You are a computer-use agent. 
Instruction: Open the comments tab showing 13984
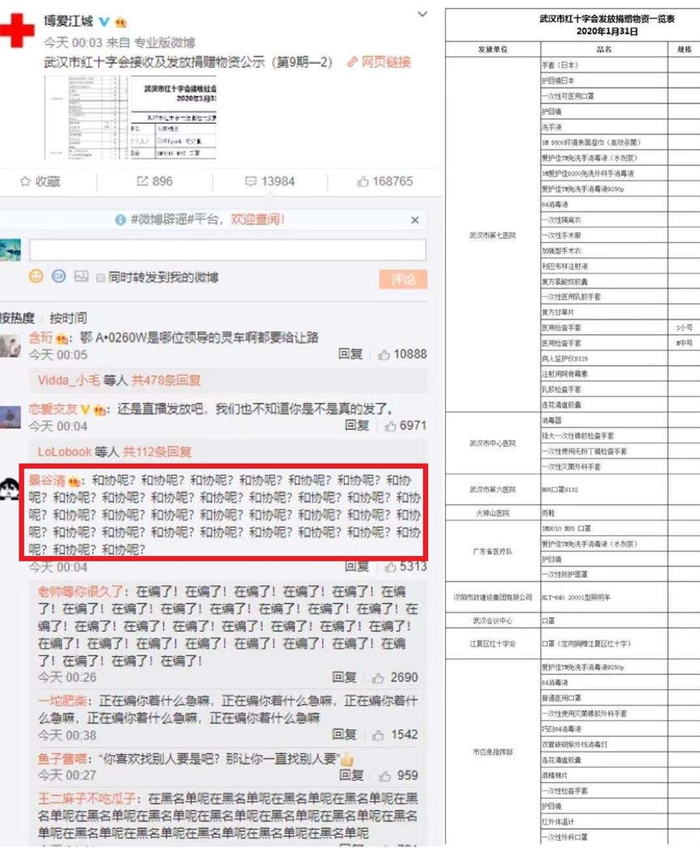270,181
